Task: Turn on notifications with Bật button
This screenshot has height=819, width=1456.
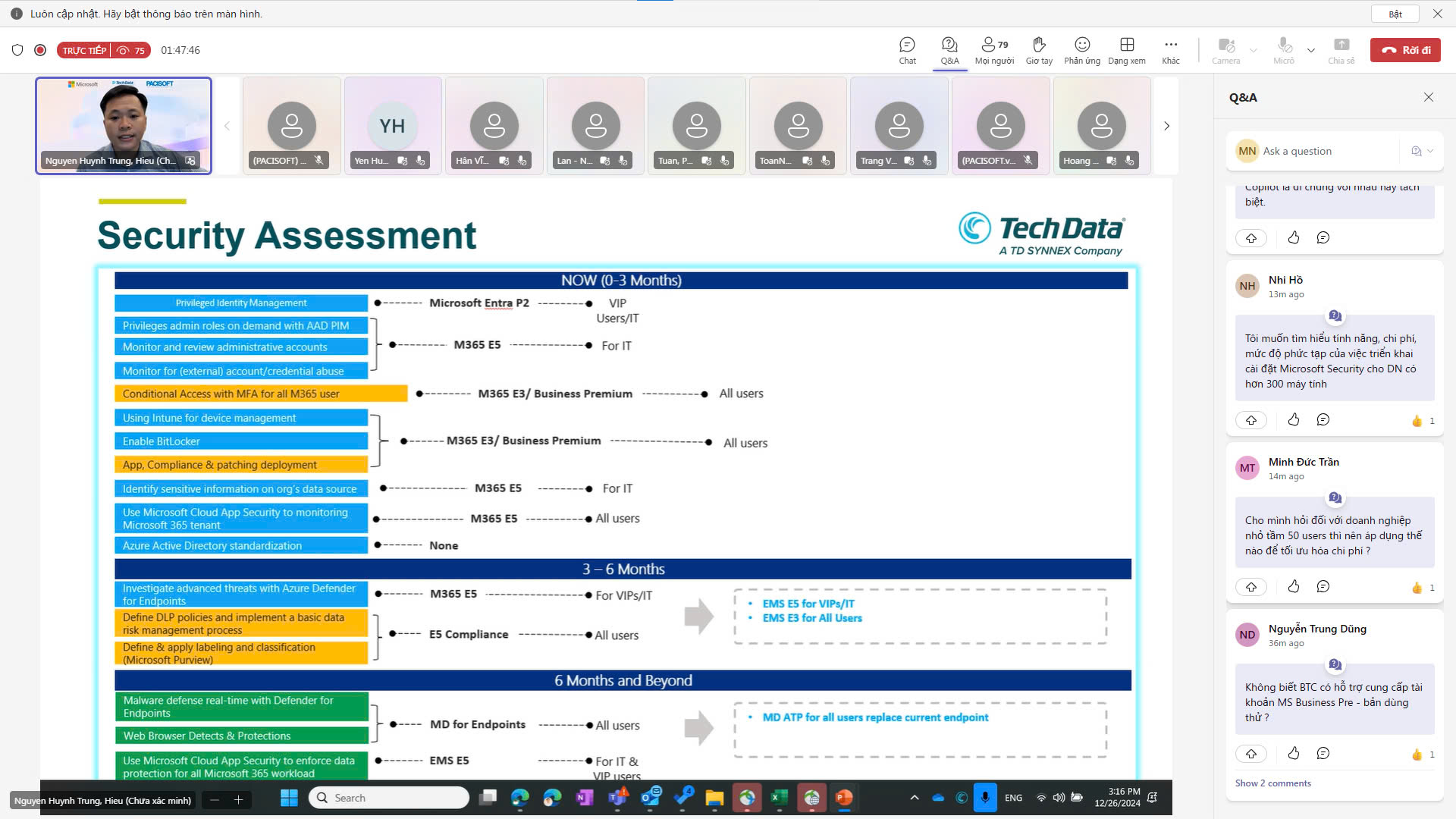Action: tap(1395, 14)
